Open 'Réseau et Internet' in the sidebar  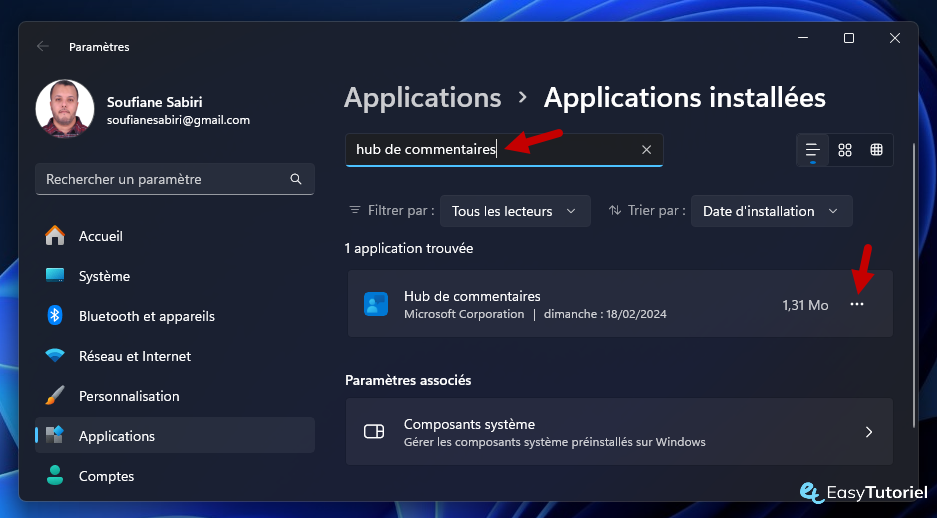(174, 356)
